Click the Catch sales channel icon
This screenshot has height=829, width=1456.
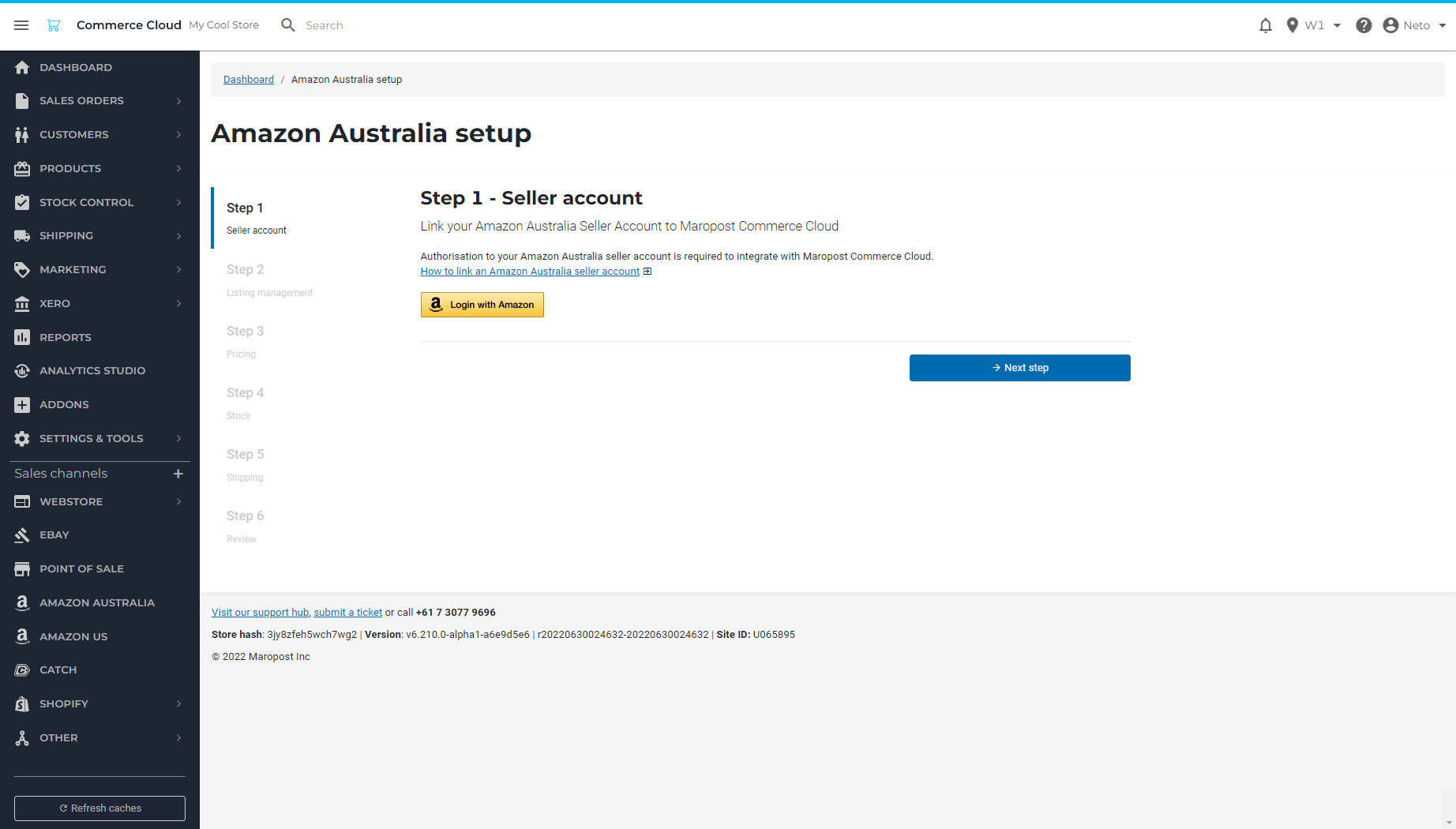(22, 670)
